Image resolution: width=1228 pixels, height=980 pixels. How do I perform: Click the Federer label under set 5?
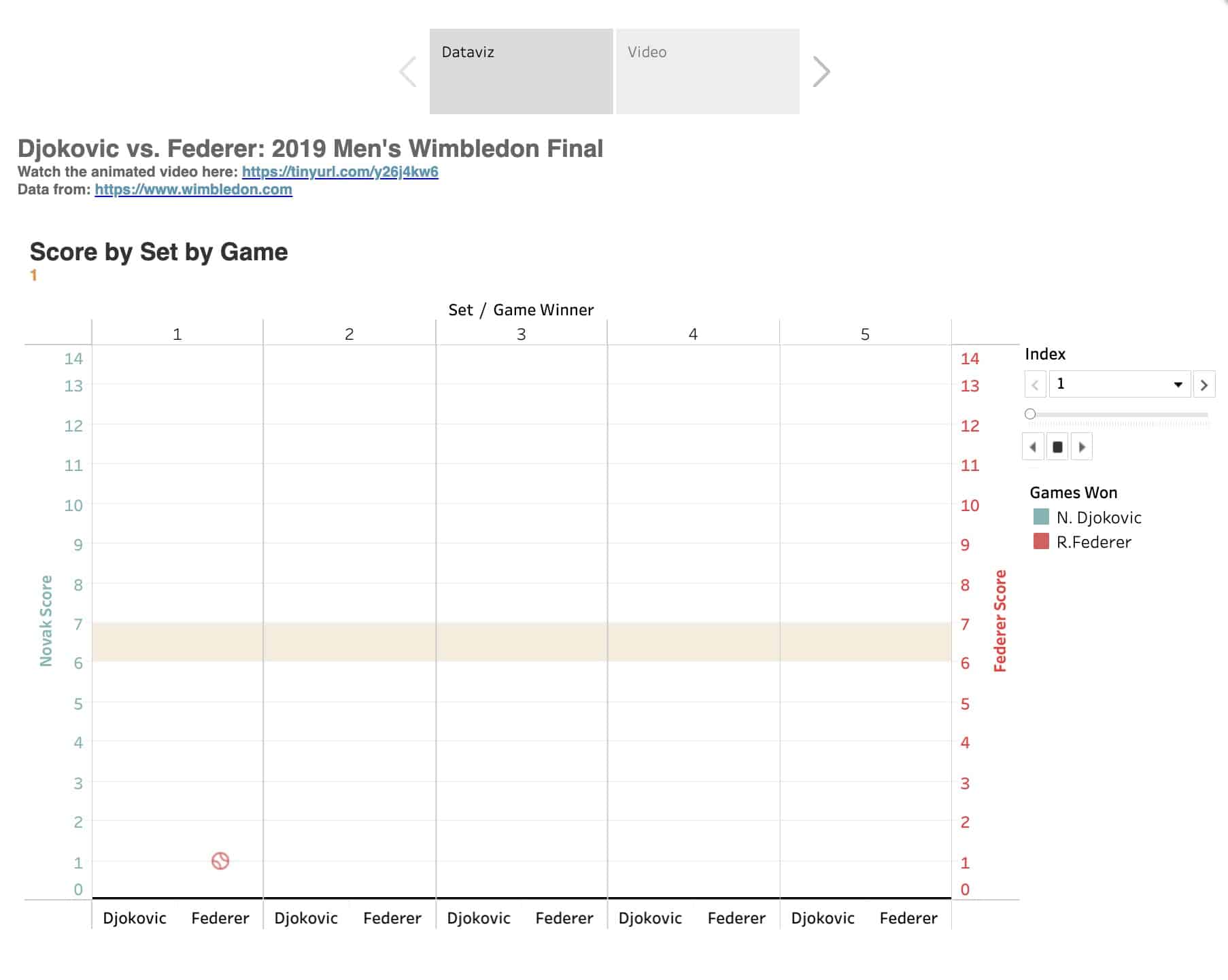[908, 918]
